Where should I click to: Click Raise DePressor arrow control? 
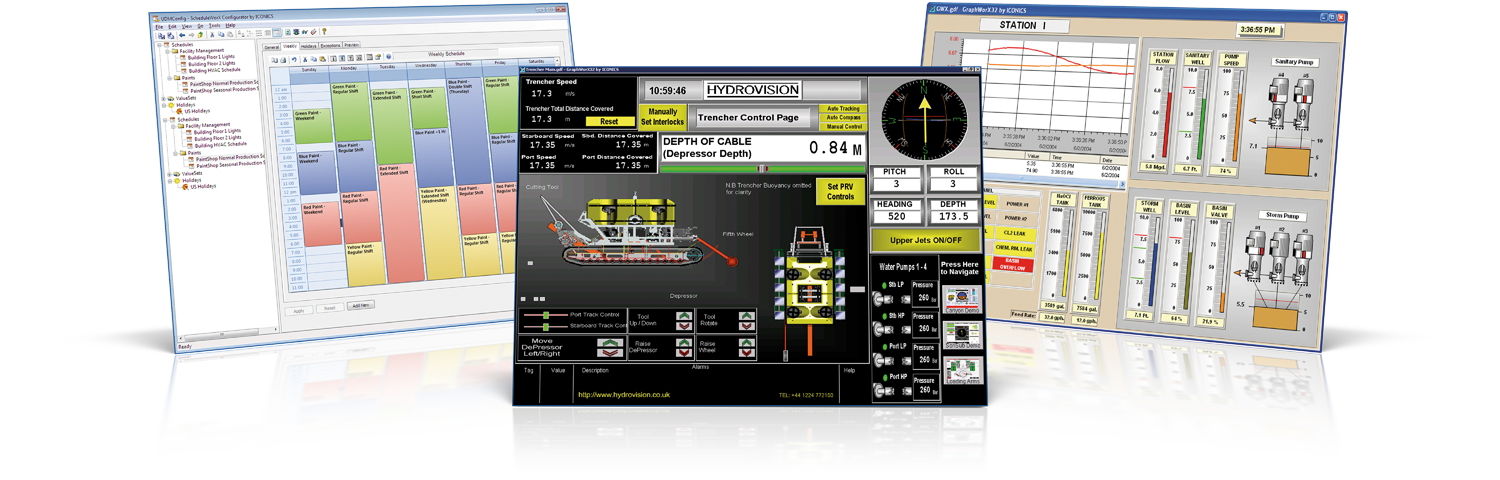tap(684, 347)
